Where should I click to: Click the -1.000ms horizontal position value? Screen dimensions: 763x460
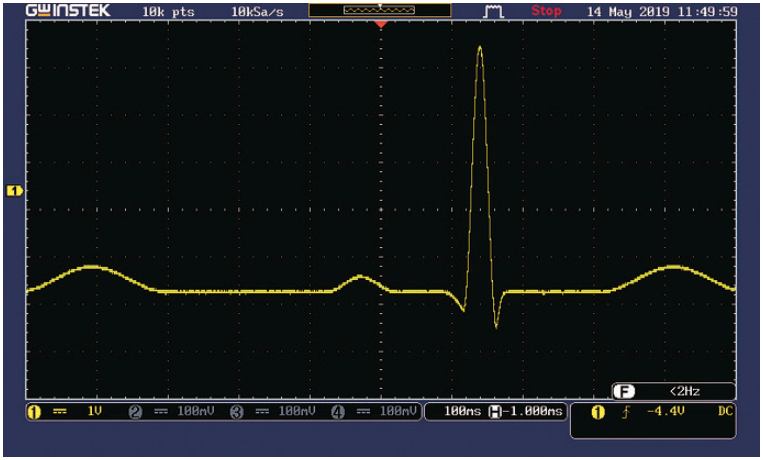click(532, 411)
